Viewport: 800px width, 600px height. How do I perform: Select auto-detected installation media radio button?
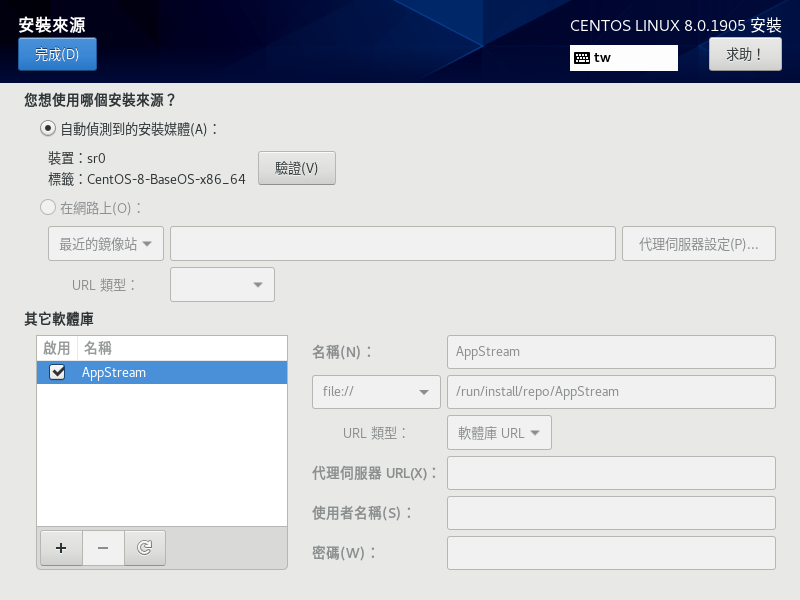tap(48, 128)
